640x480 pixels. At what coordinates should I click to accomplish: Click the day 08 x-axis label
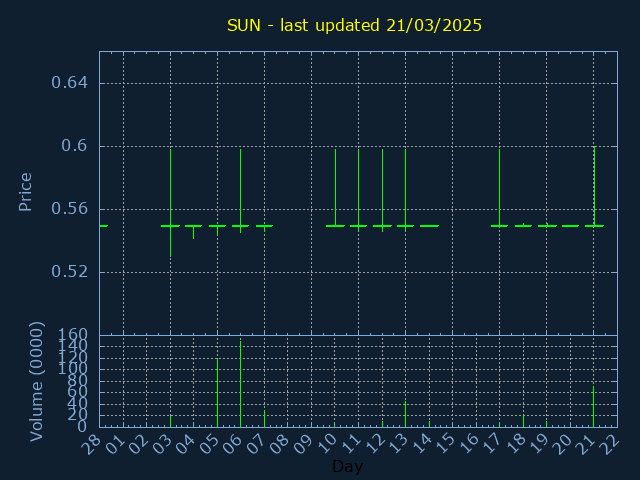pyautogui.click(x=279, y=444)
